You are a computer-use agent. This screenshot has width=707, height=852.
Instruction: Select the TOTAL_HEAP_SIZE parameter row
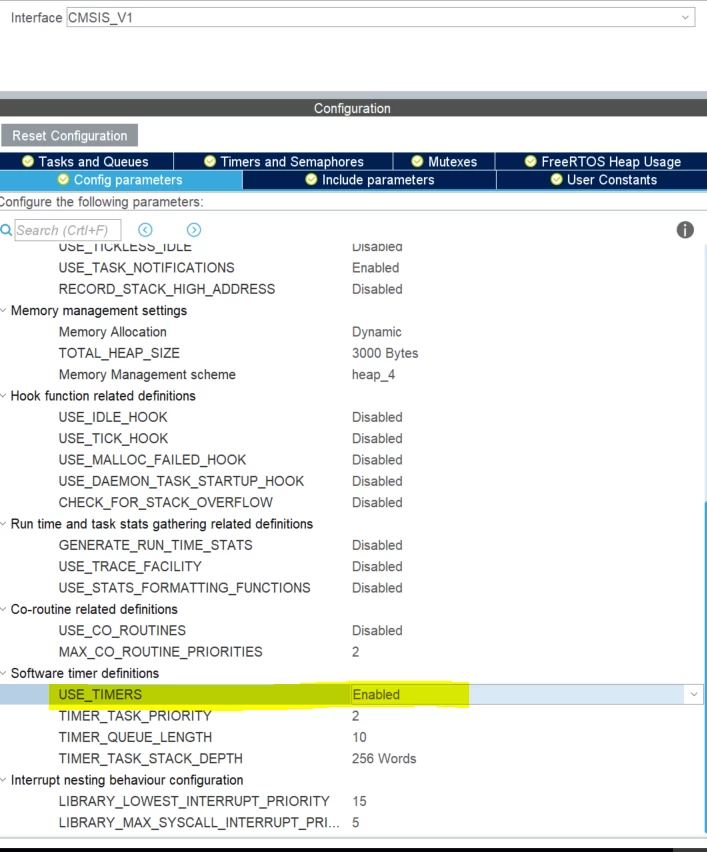[x=352, y=353]
